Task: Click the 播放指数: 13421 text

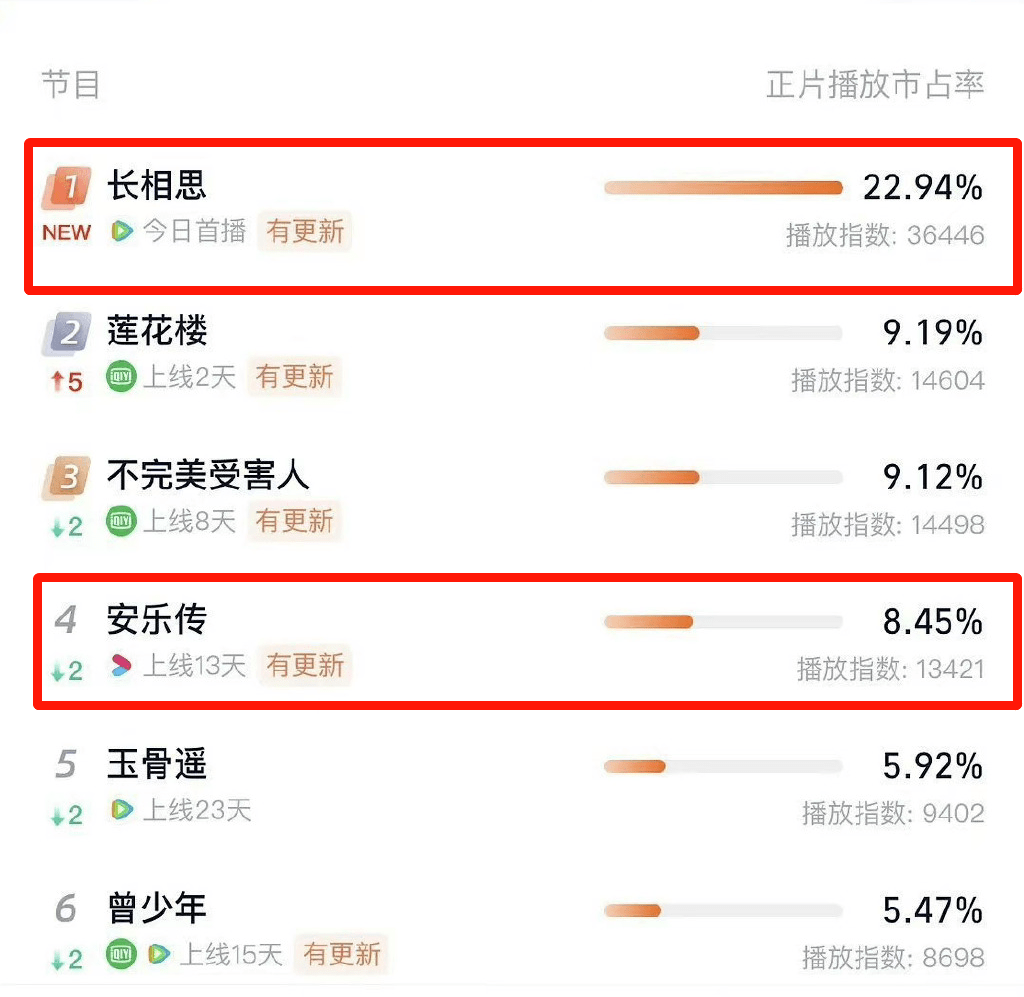Action: point(890,668)
